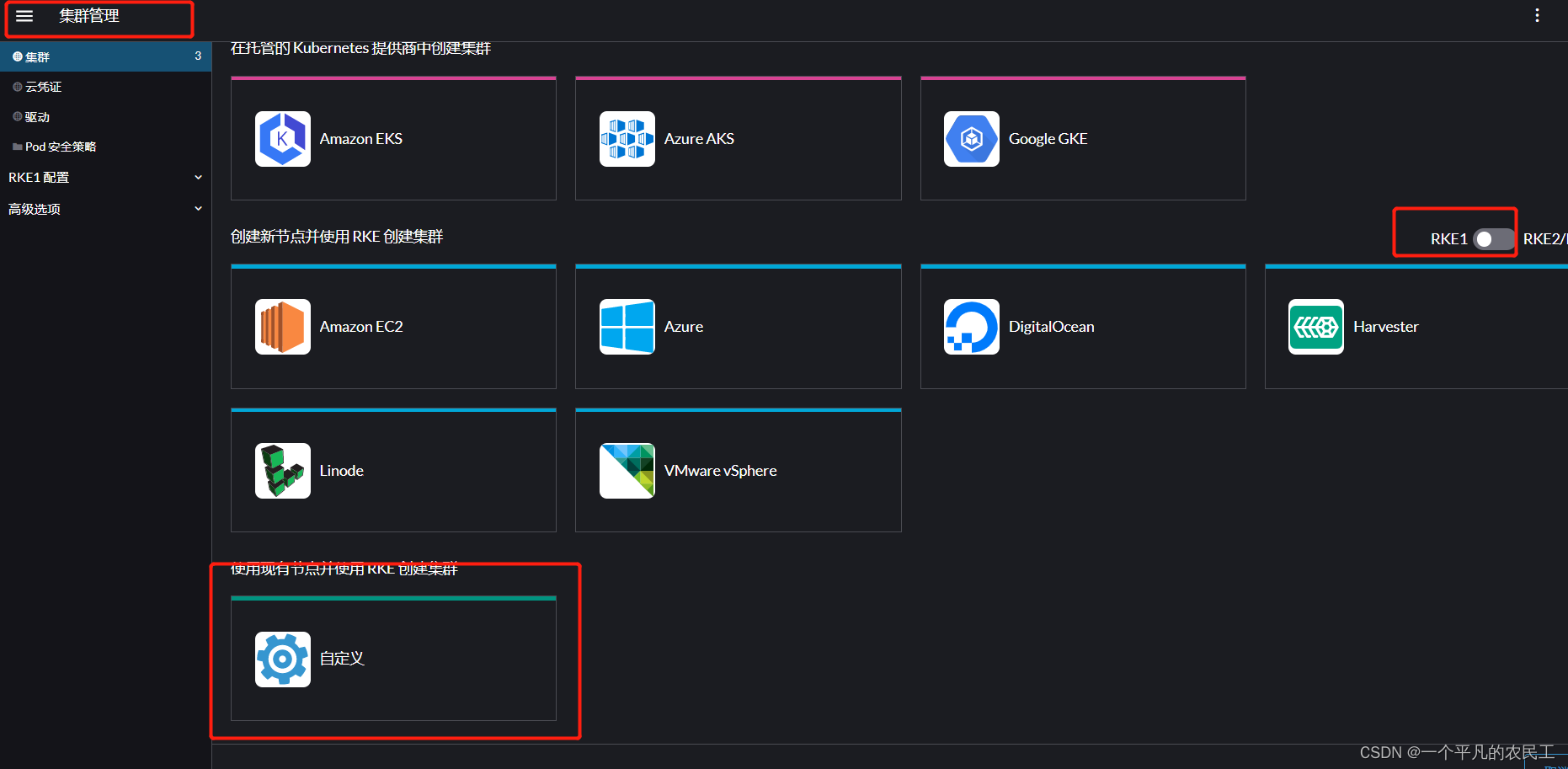Expand the 高级选项 section chevron
The width and height of the screenshot is (1568, 769).
[x=199, y=208]
